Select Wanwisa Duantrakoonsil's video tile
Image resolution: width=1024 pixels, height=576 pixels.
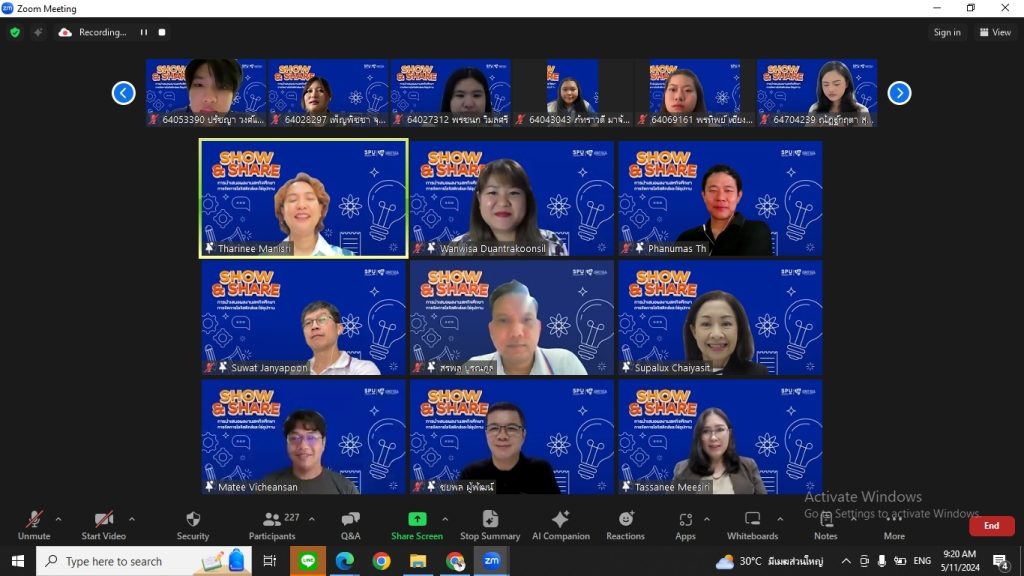point(512,199)
